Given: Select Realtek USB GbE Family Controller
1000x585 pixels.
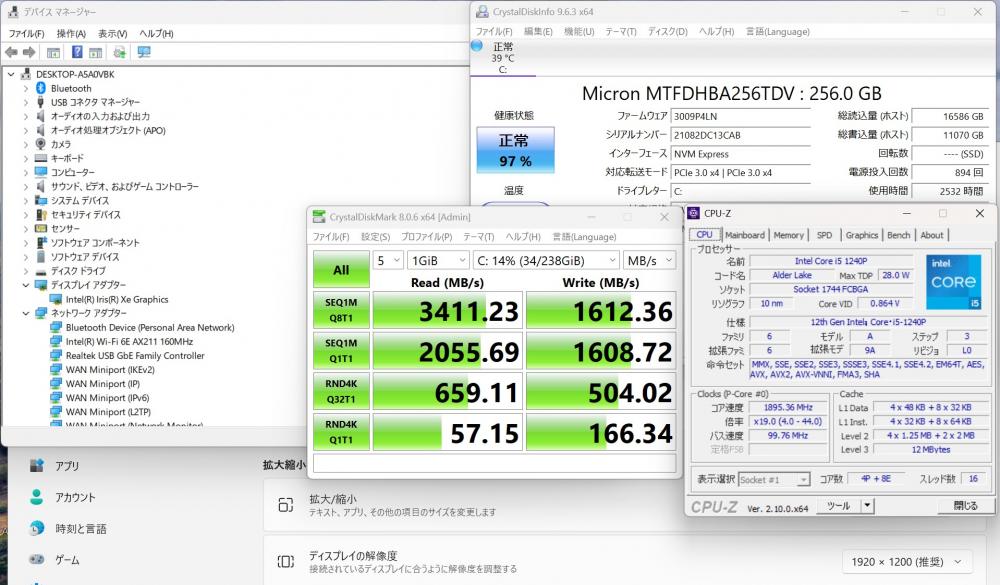Looking at the screenshot, I should pyautogui.click(x=135, y=355).
